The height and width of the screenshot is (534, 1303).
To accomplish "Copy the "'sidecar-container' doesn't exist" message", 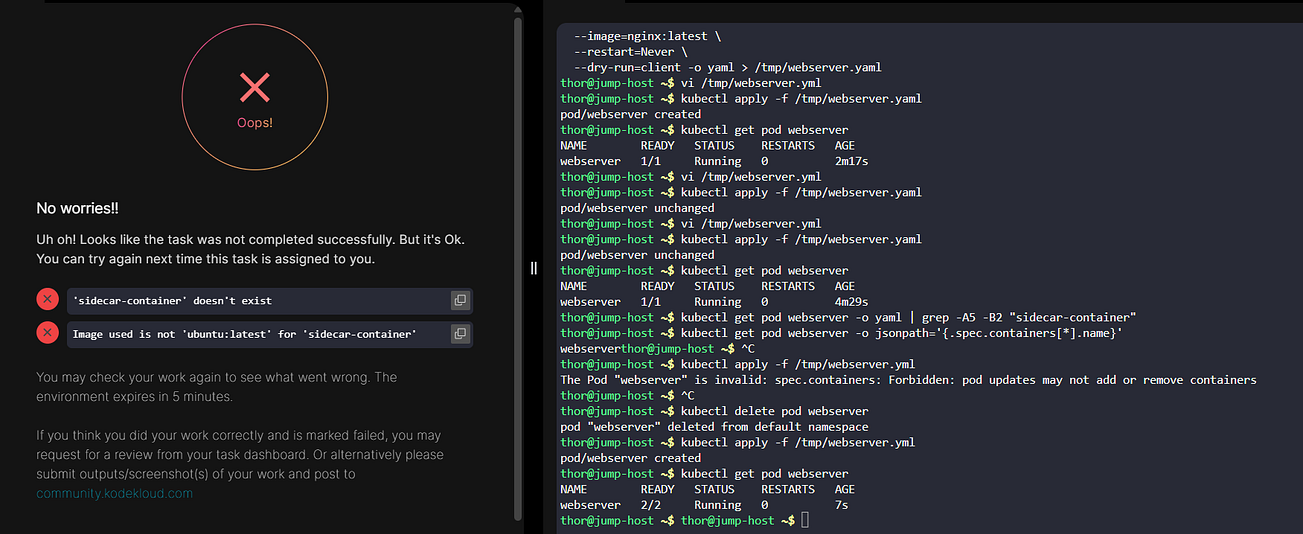I will pyautogui.click(x=460, y=300).
